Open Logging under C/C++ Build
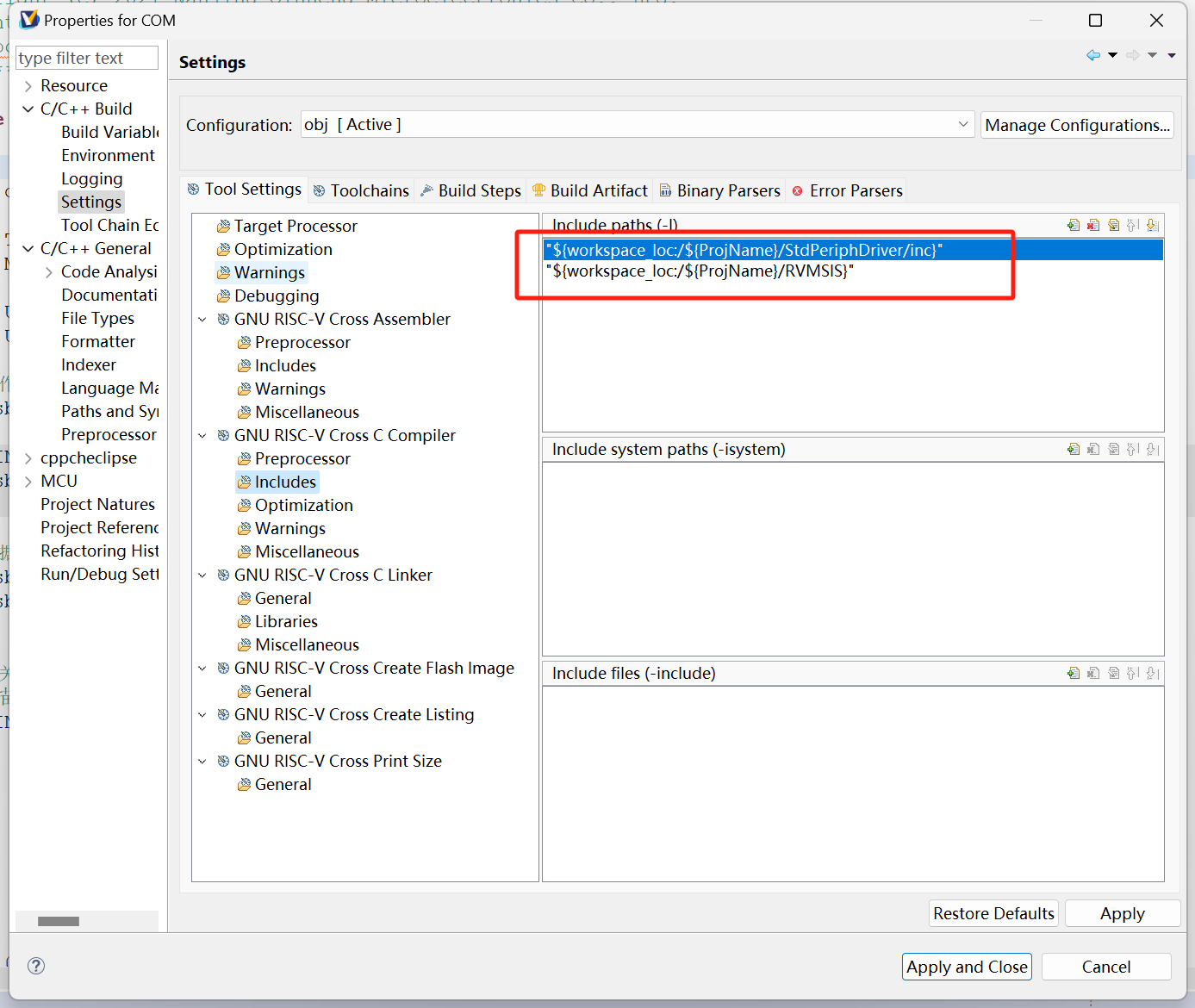Viewport: 1195px width, 1008px height. 91,178
